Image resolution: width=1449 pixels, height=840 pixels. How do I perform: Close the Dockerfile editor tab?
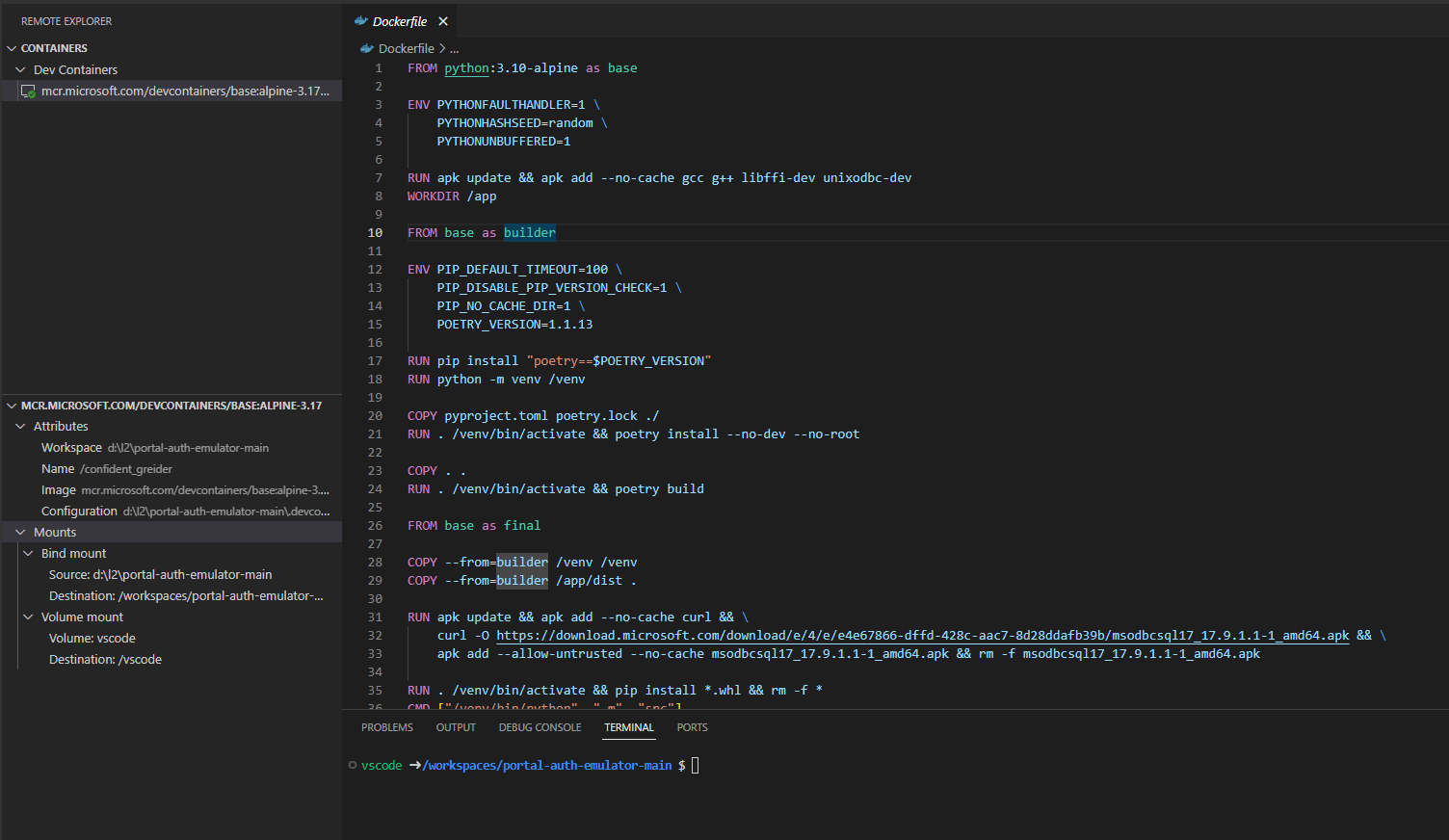point(443,21)
